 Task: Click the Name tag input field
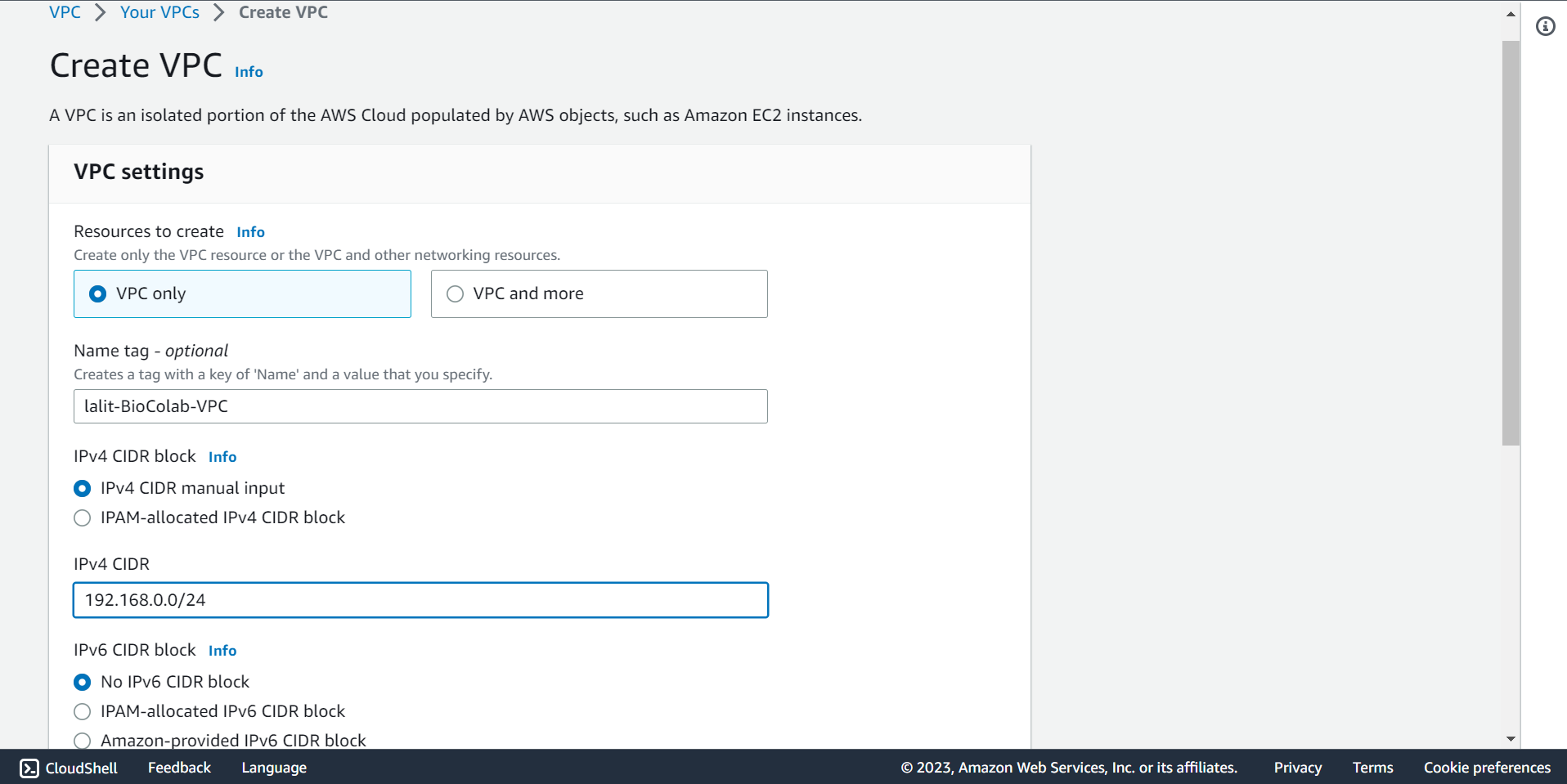(x=420, y=406)
